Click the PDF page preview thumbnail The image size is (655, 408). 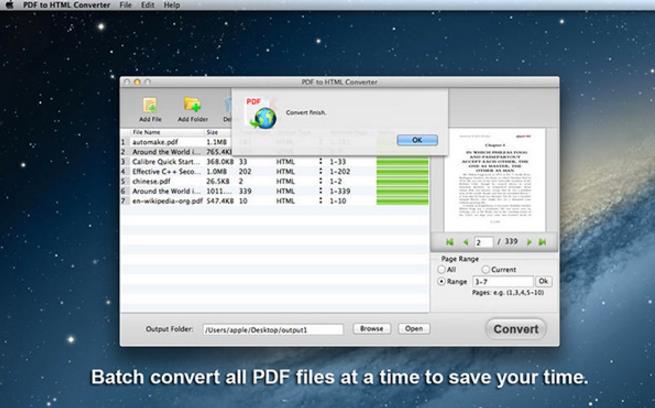coord(495,180)
